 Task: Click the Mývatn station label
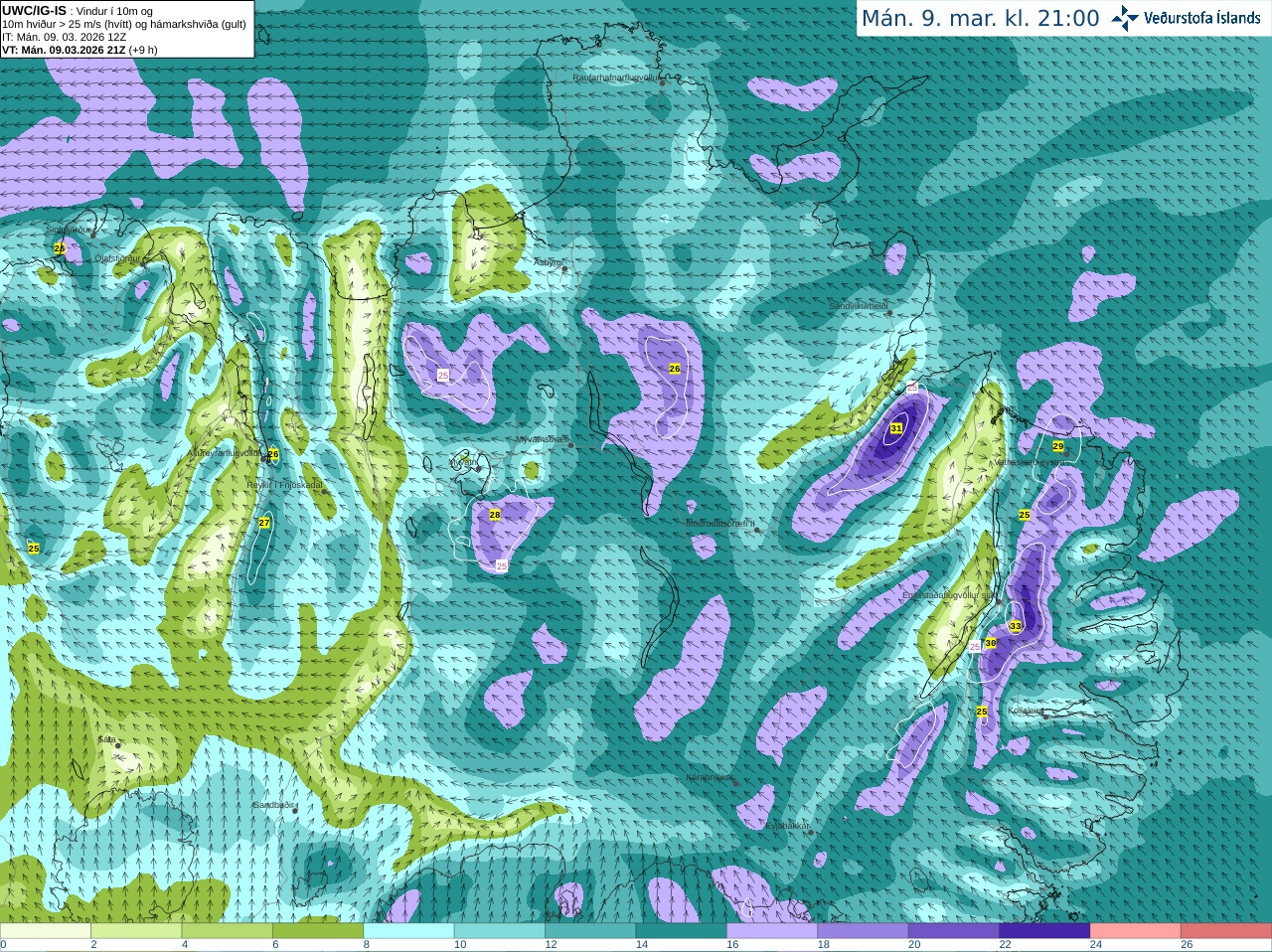pyautogui.click(x=462, y=462)
